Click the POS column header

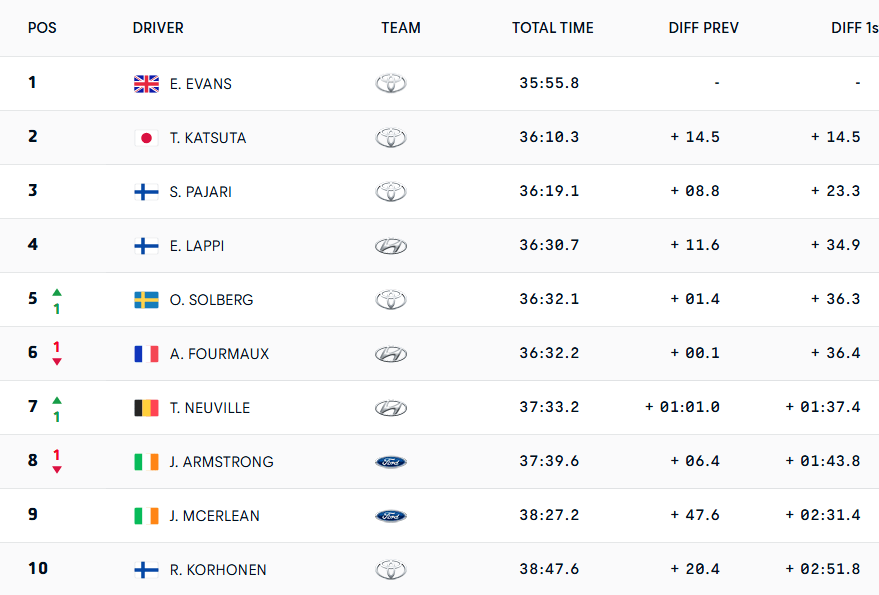tap(42, 28)
